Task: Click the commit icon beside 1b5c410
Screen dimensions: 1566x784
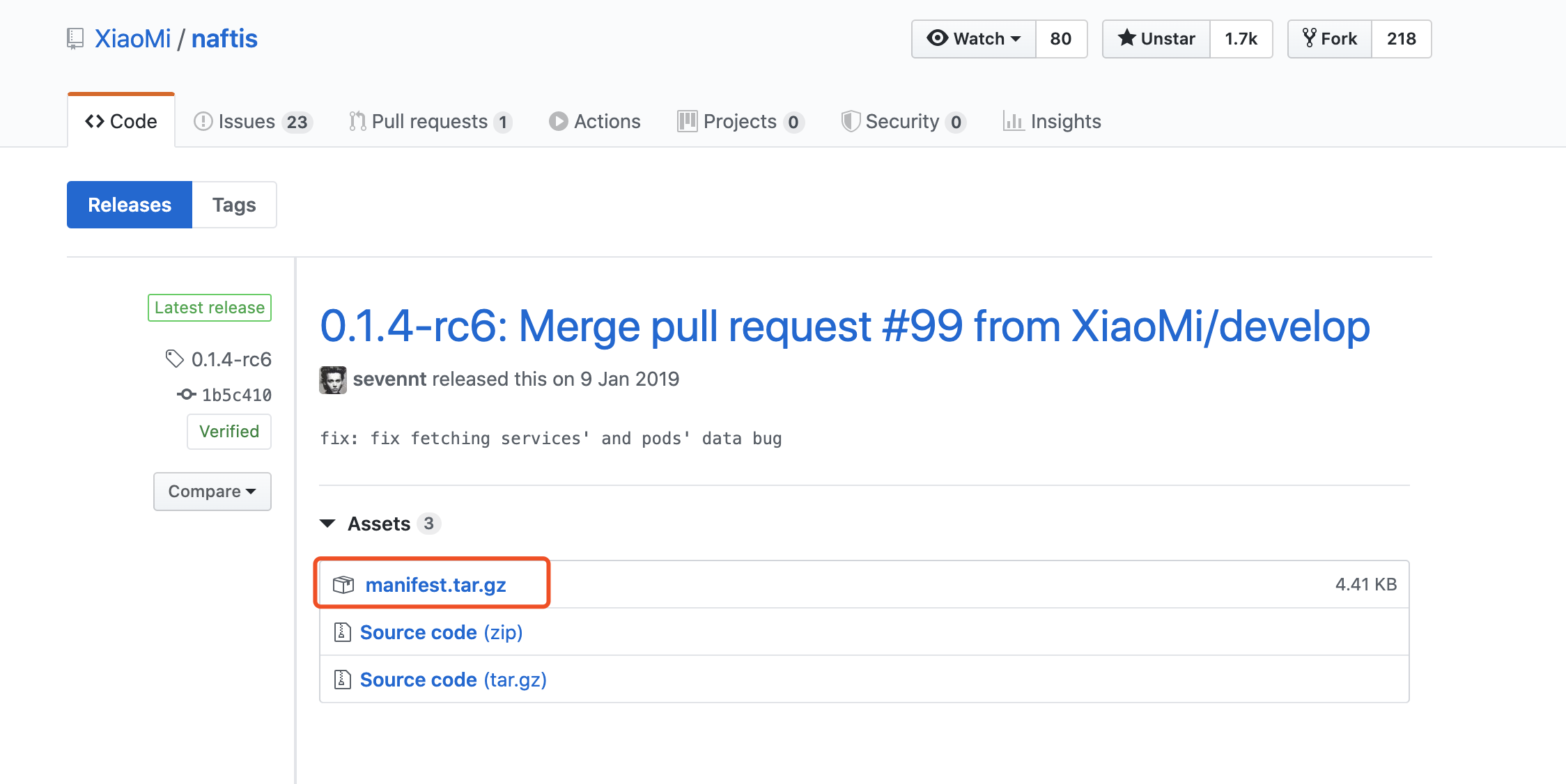Action: [186, 395]
